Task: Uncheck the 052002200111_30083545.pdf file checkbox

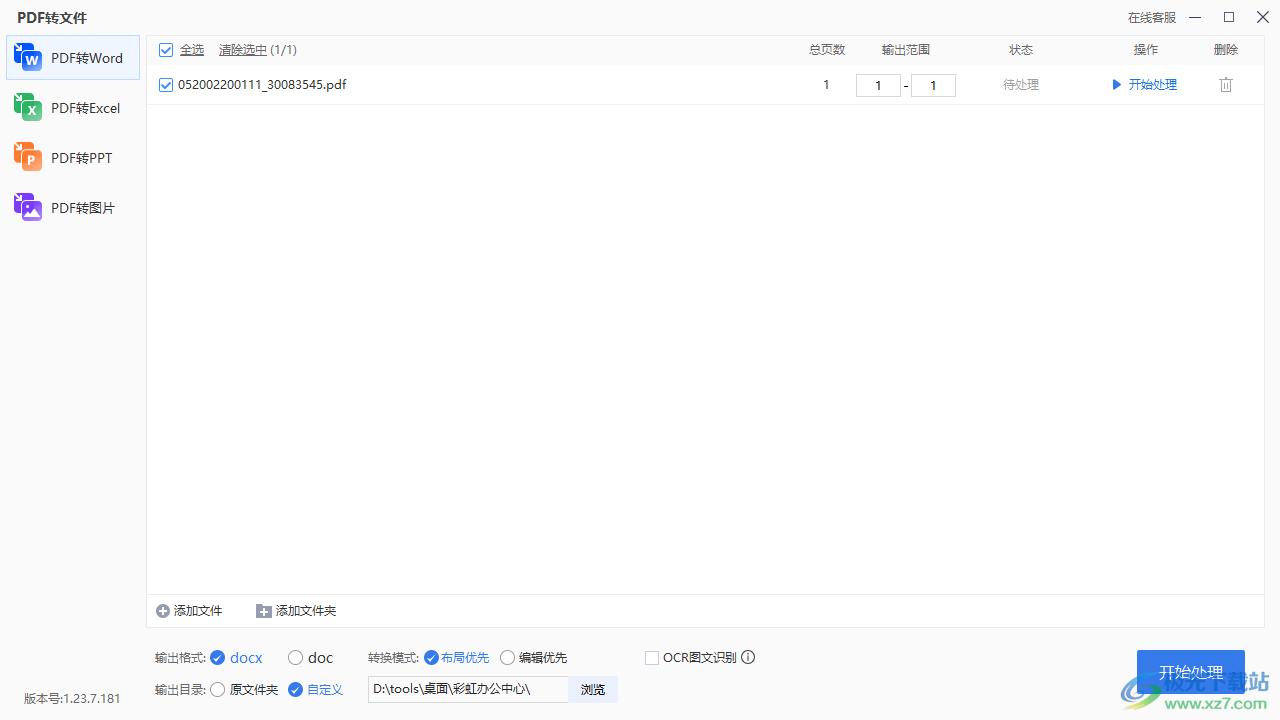Action: point(166,85)
